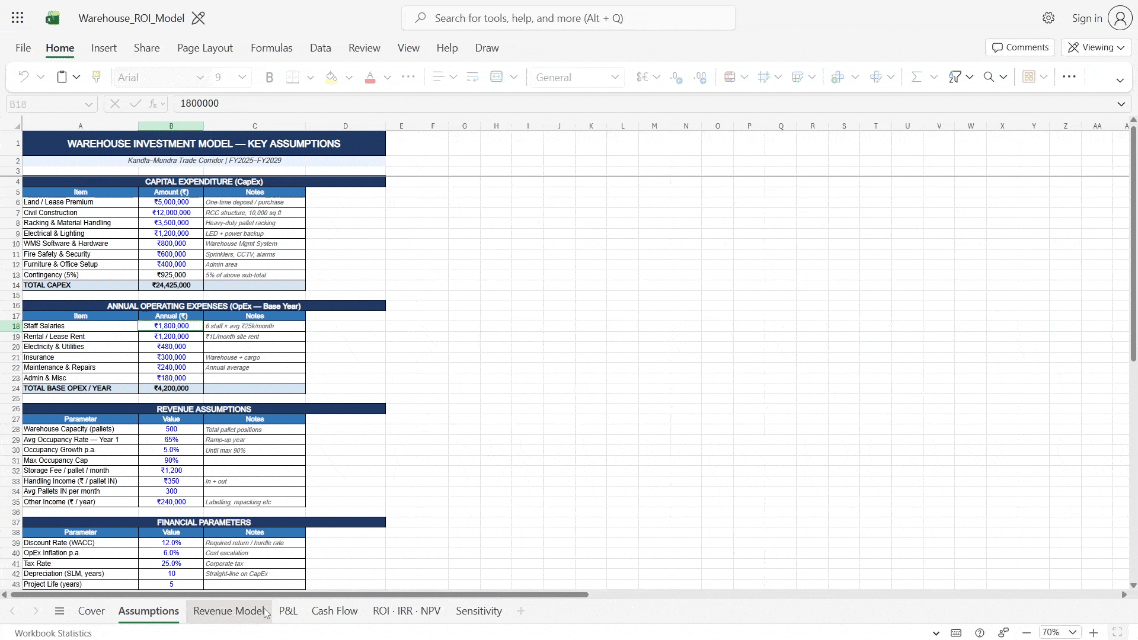Collapse the ribbon with chevron arrow
The width and height of the screenshot is (1138, 640).
(x=1120, y=81)
